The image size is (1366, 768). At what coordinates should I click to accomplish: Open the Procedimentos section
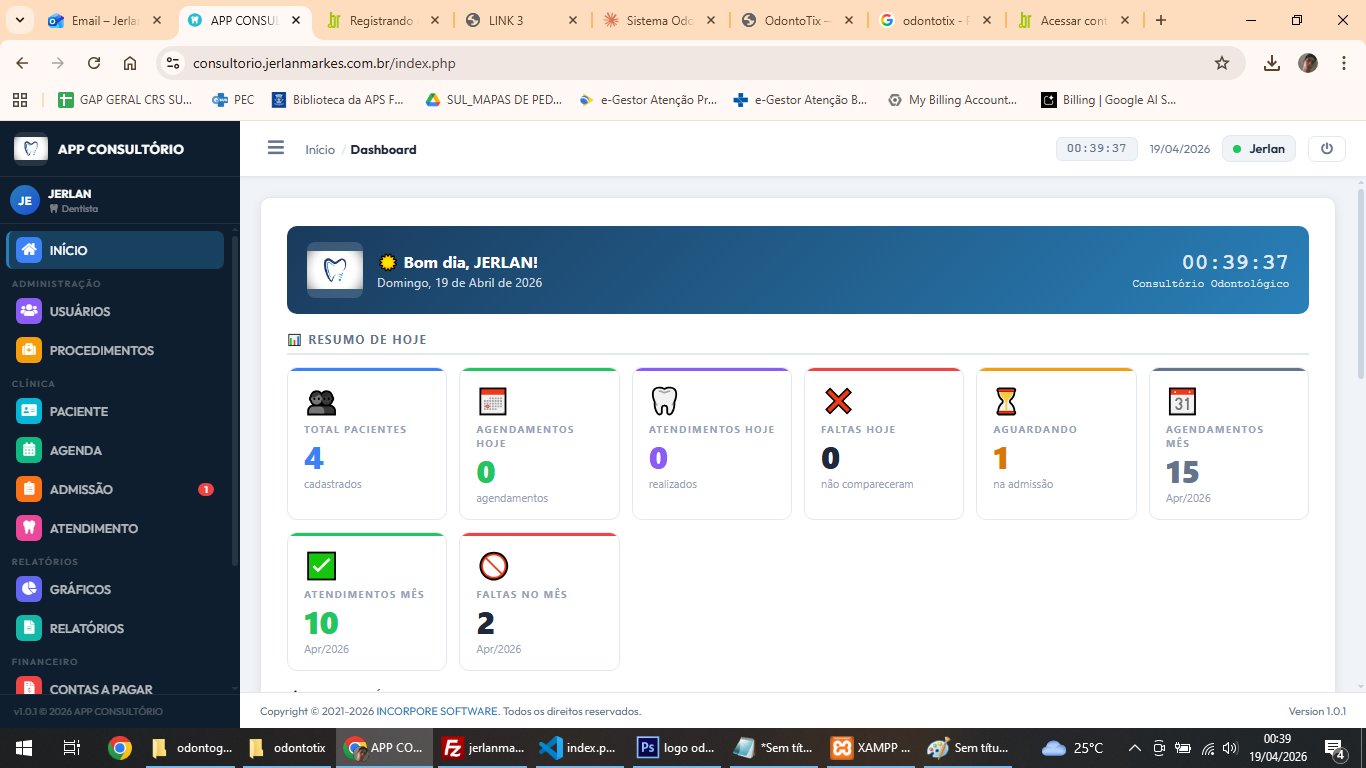pos(101,350)
